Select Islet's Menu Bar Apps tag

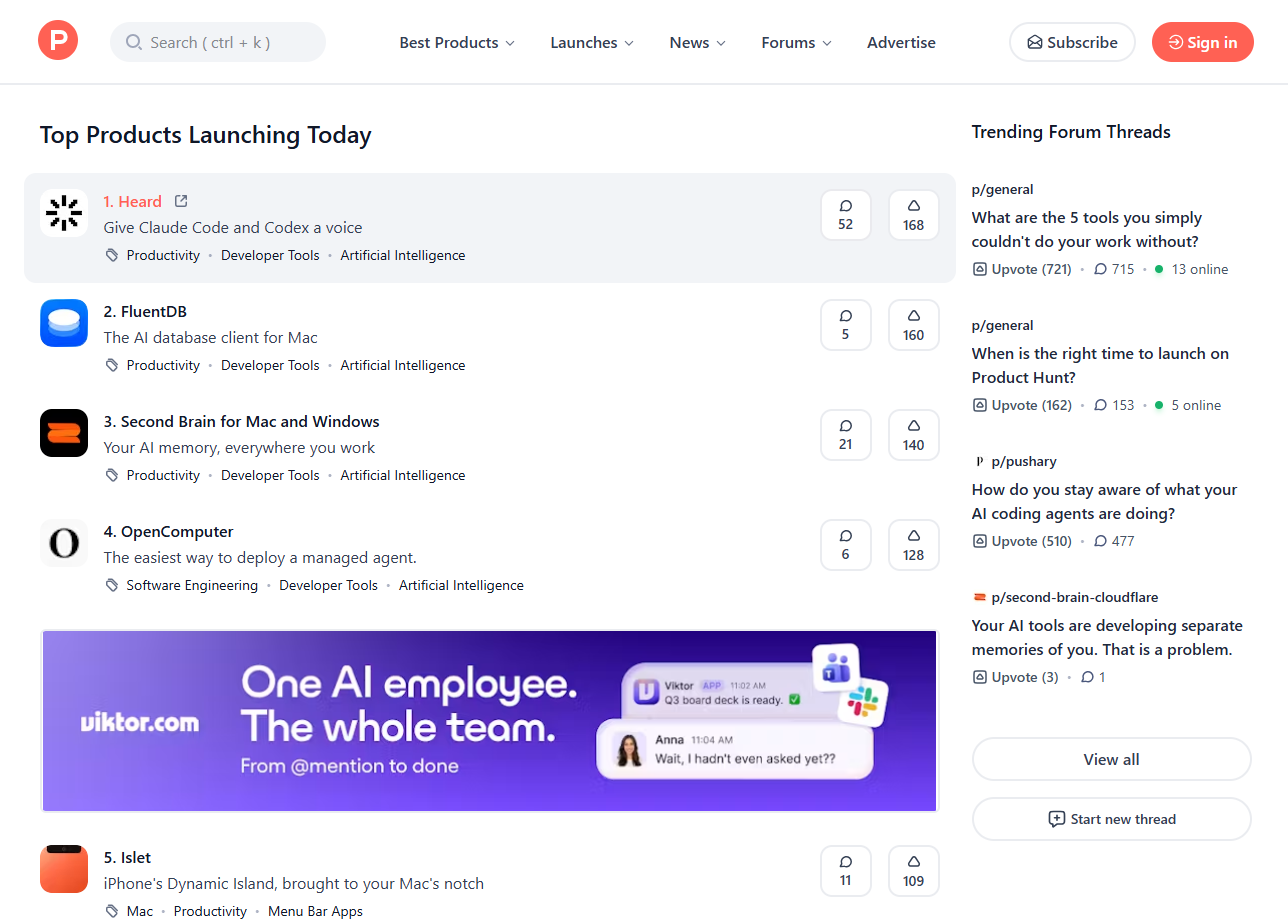click(315, 911)
